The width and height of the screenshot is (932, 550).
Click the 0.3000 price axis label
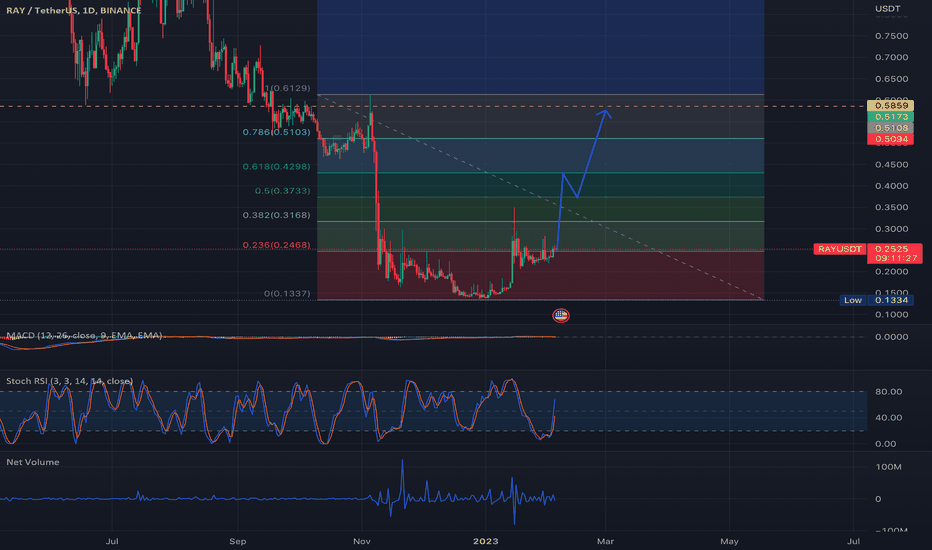[892, 228]
